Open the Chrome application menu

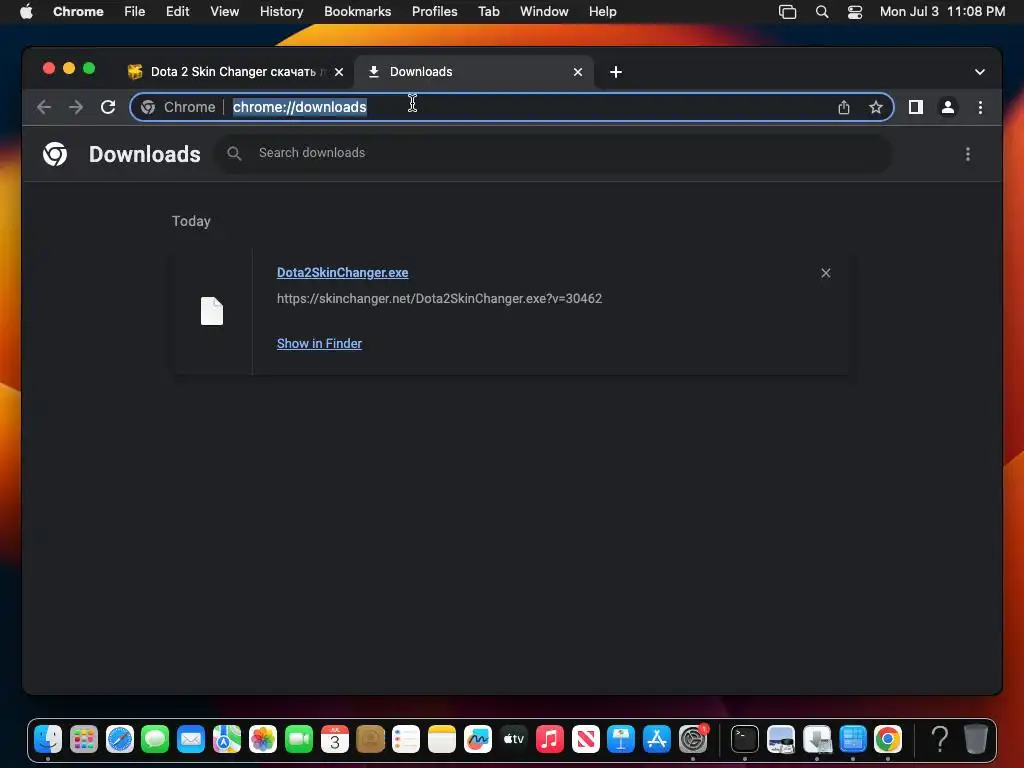coord(78,11)
